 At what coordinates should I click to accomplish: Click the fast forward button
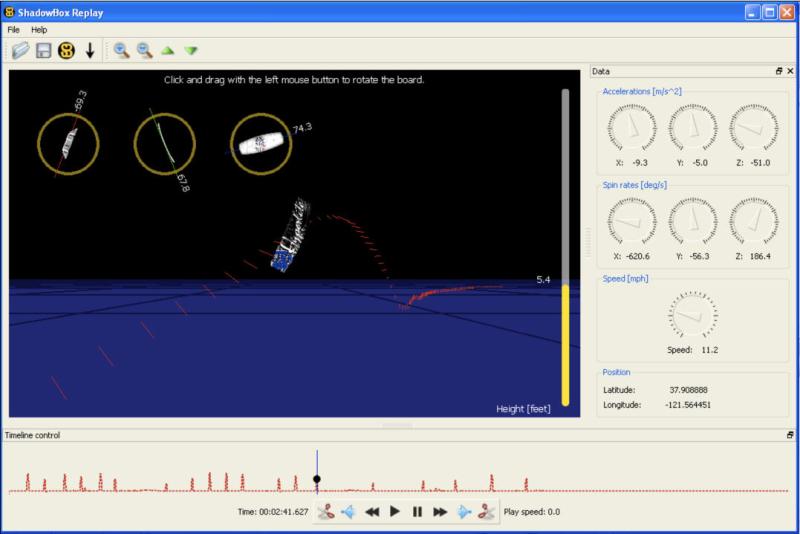[x=440, y=512]
